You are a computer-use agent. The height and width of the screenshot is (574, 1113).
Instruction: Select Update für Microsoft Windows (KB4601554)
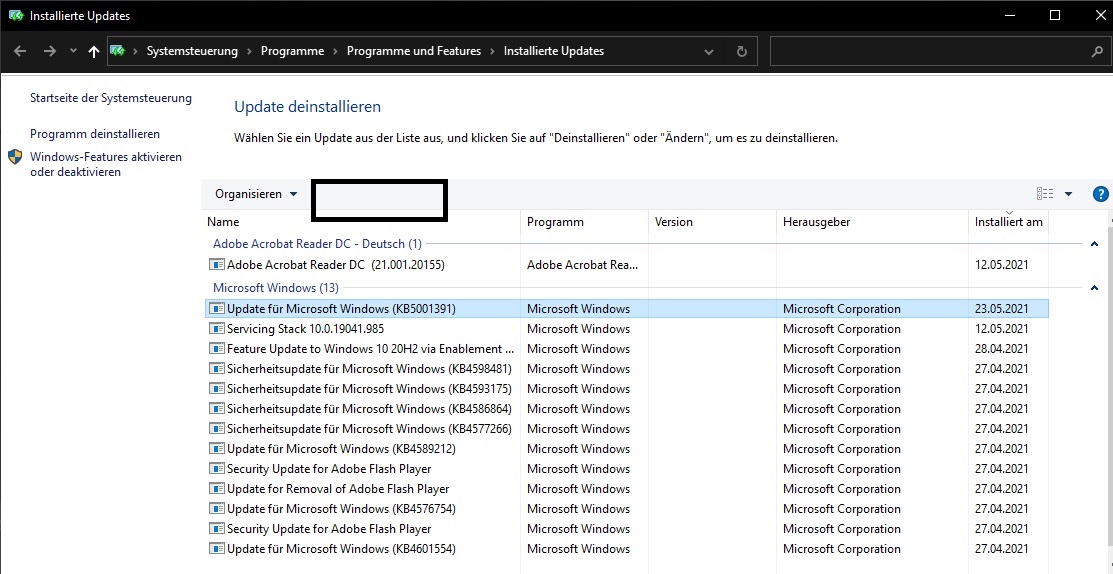(x=627, y=548)
